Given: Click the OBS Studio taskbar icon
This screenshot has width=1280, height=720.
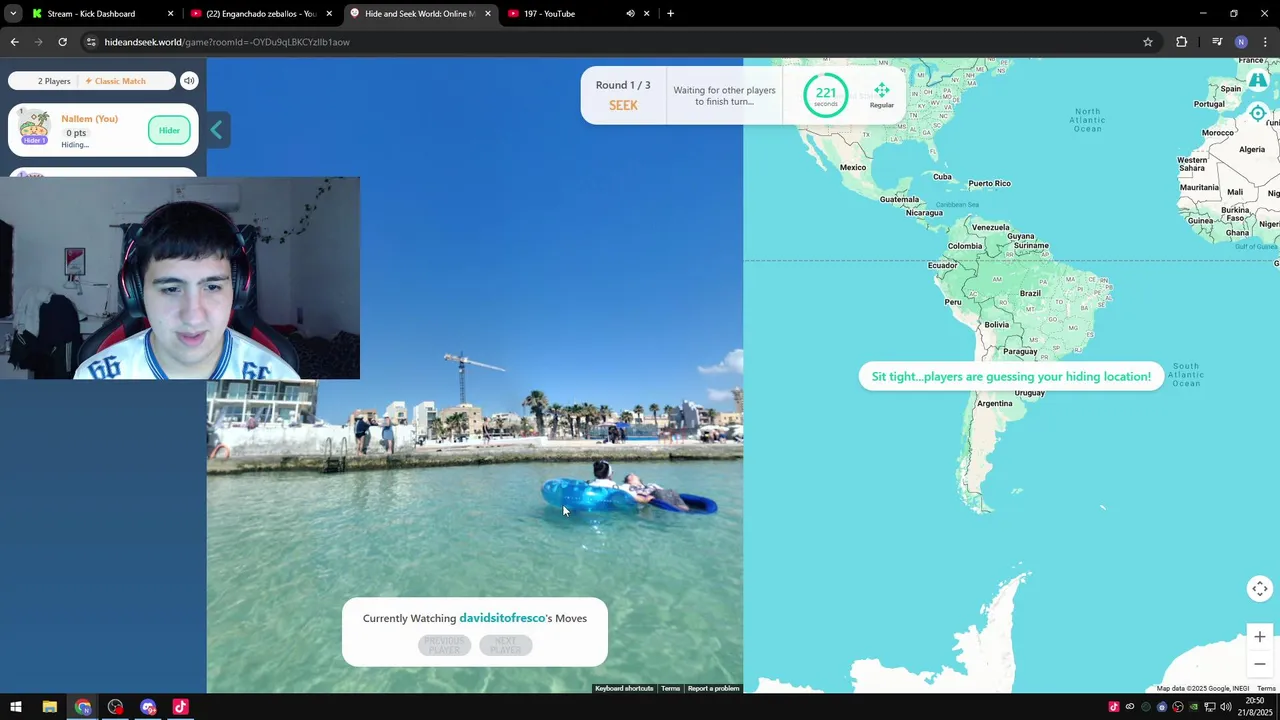Looking at the screenshot, I should pos(115,707).
